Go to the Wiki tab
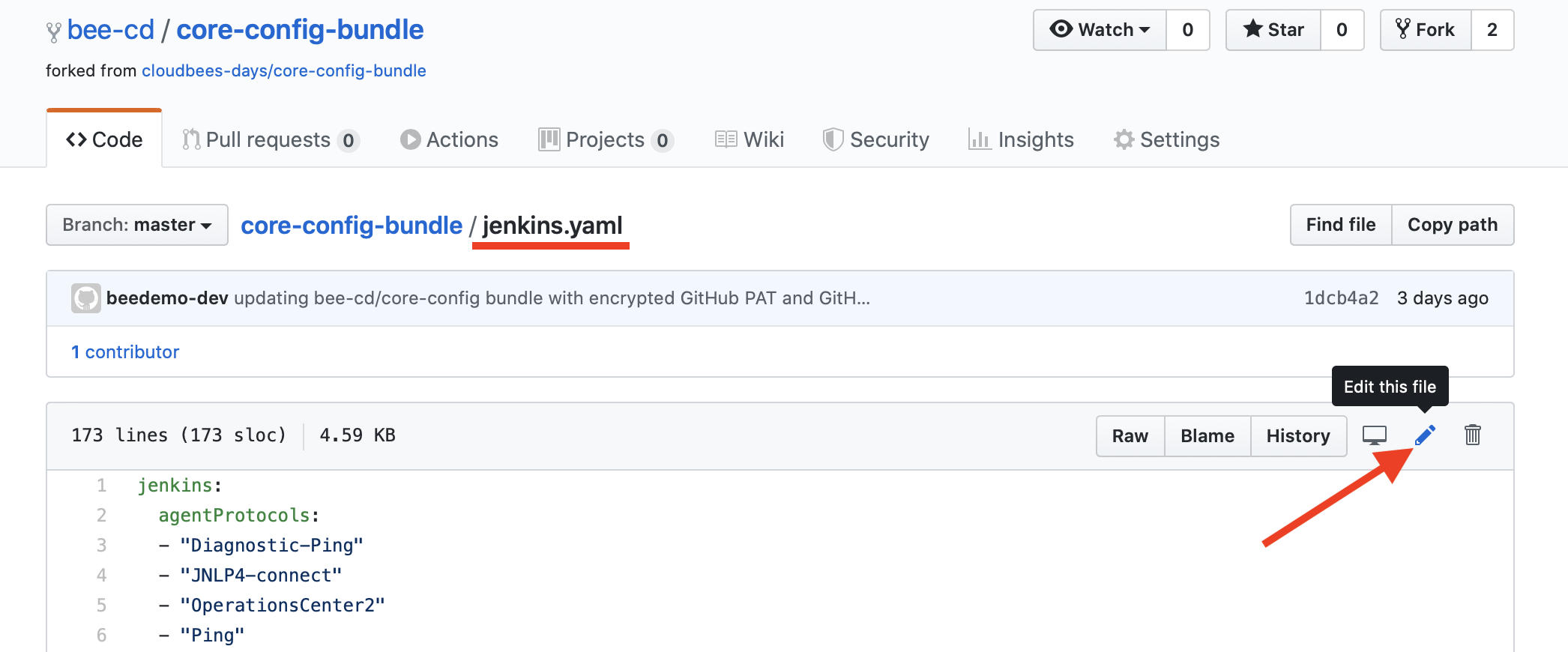1568x652 pixels. click(750, 140)
